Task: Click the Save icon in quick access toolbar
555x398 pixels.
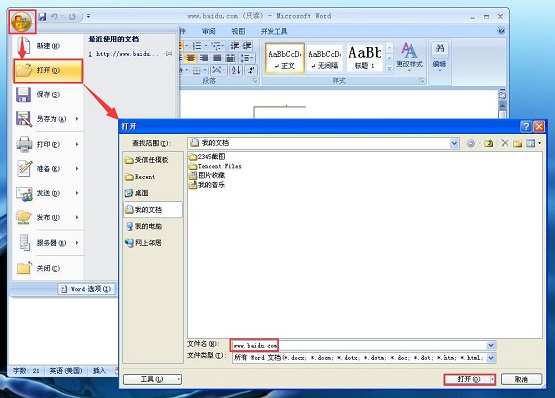Action: click(42, 16)
